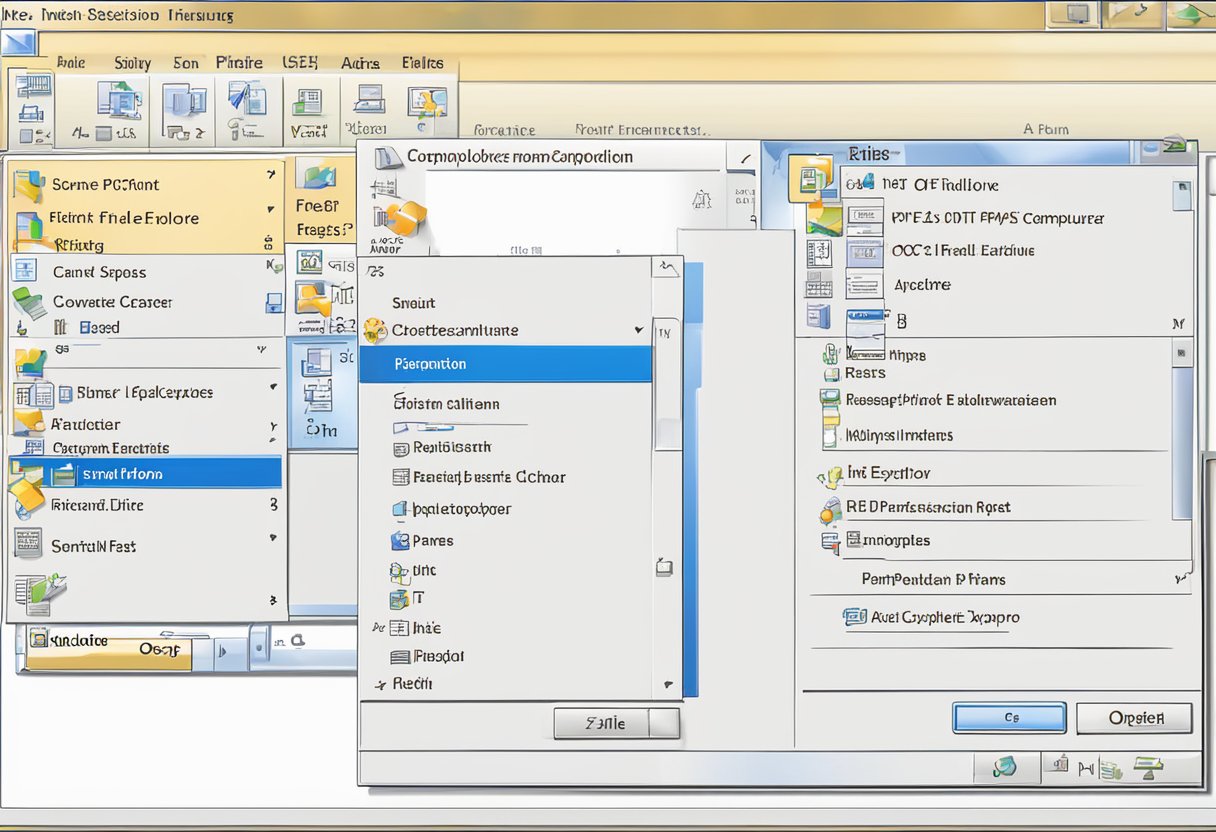Open the Croettesamluane dropdown arrow
The image size is (1216, 832).
[638, 330]
